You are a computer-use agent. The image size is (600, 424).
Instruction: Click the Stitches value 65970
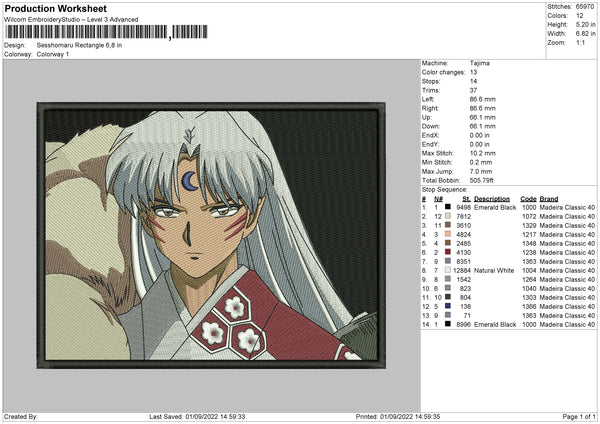pyautogui.click(x=585, y=7)
